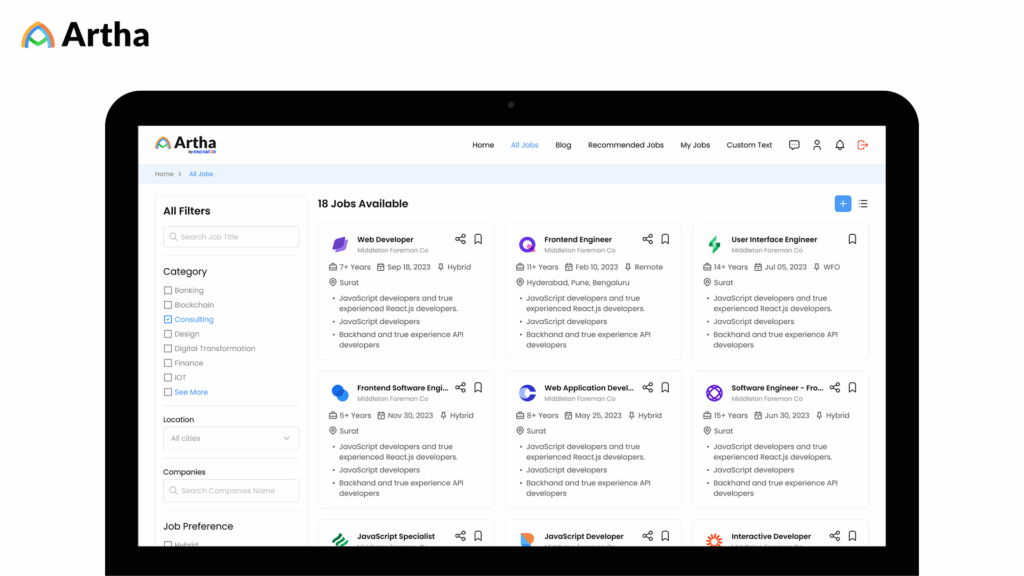The height and width of the screenshot is (576, 1024).
Task: Focus the Search Job Title field
Action: click(231, 237)
